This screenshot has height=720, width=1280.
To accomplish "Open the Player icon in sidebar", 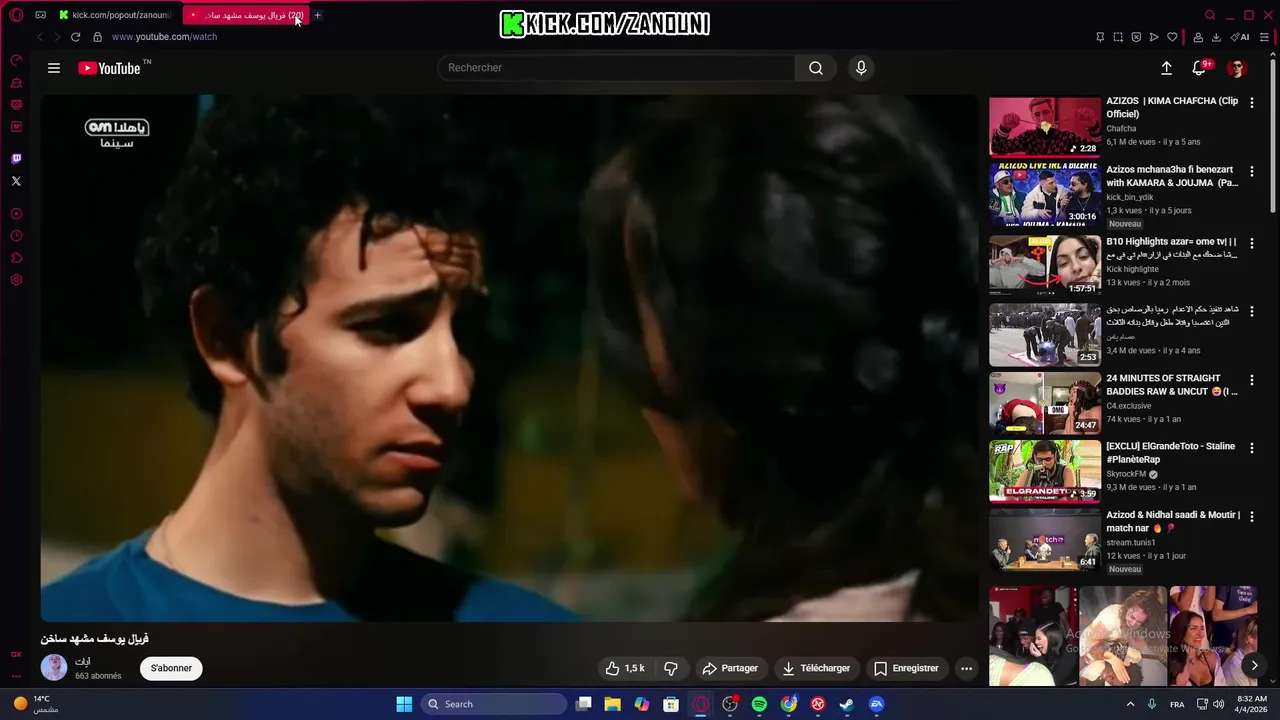I will coord(16,214).
